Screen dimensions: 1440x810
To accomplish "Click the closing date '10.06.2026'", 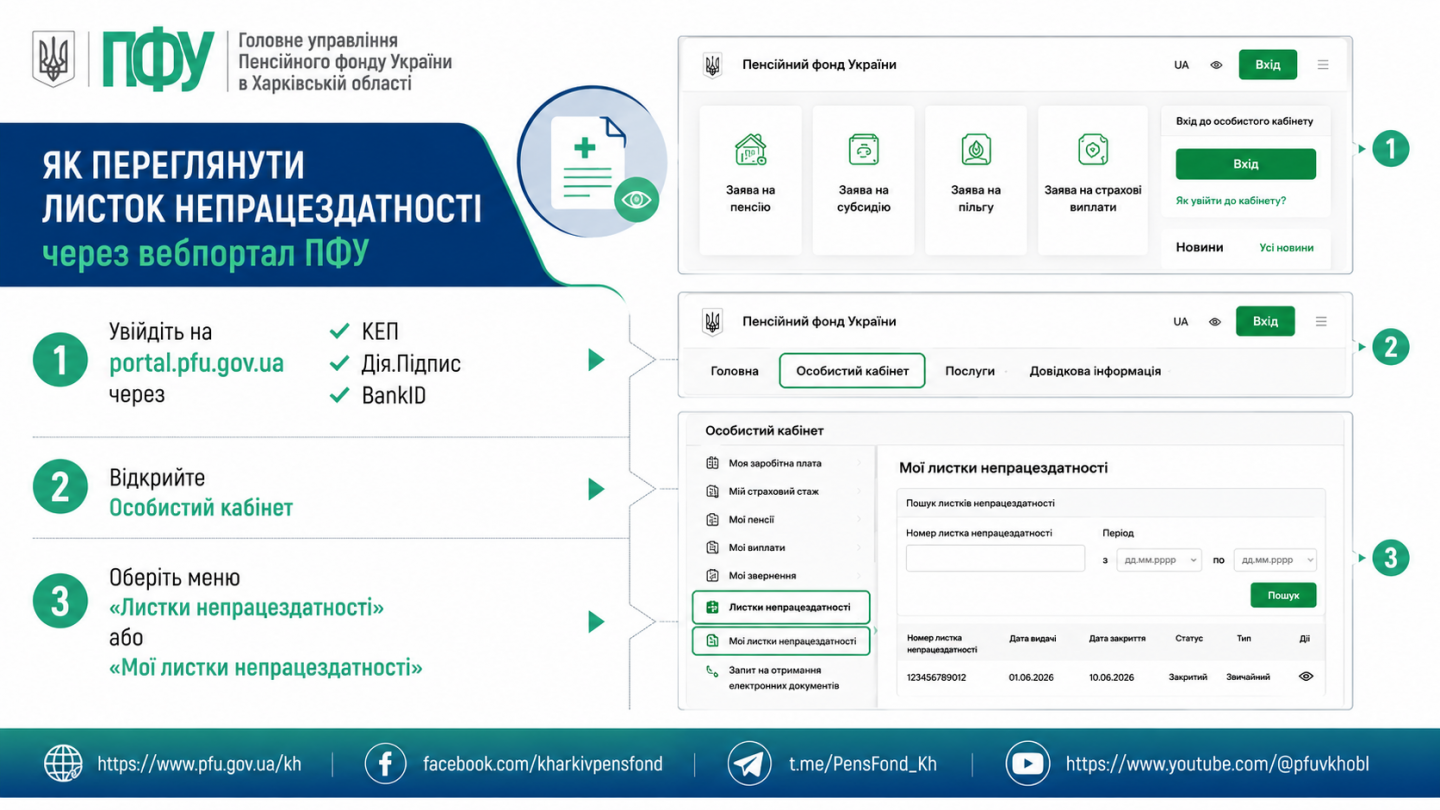I will click(1112, 678).
